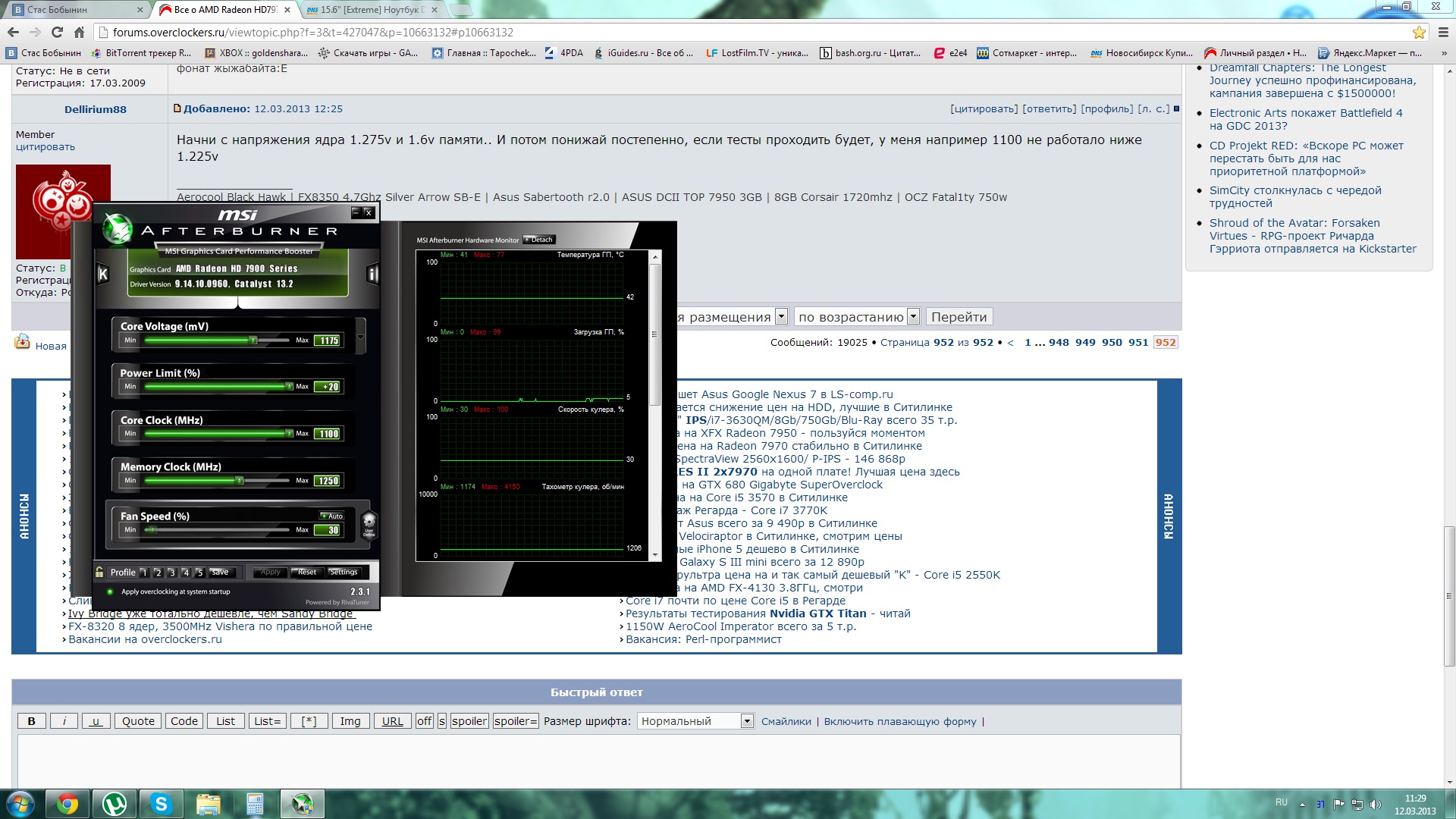
Task: Open Skype from the Windows taskbar
Action: tap(161, 804)
